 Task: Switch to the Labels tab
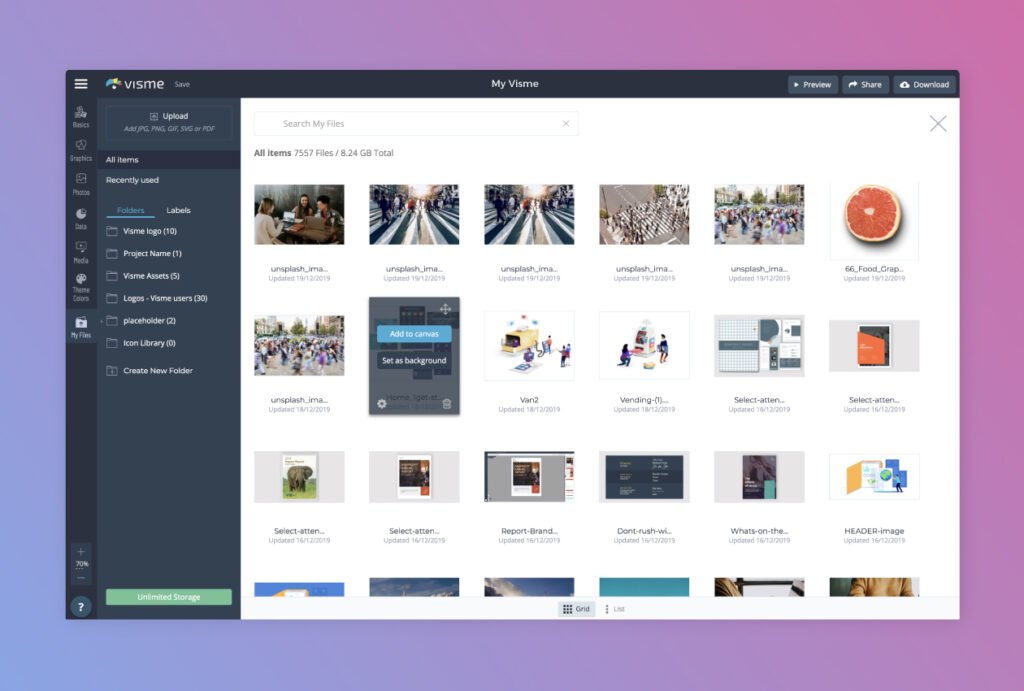click(x=178, y=210)
